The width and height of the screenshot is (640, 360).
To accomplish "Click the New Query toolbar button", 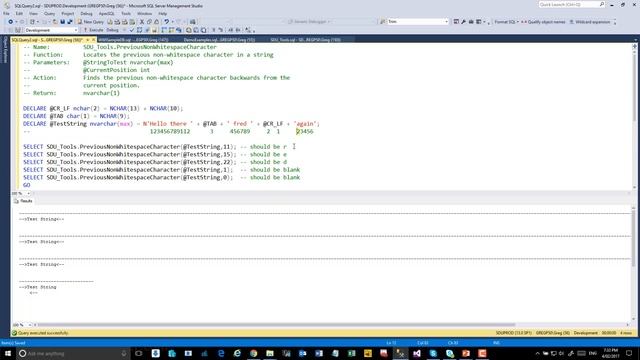I will (91, 22).
